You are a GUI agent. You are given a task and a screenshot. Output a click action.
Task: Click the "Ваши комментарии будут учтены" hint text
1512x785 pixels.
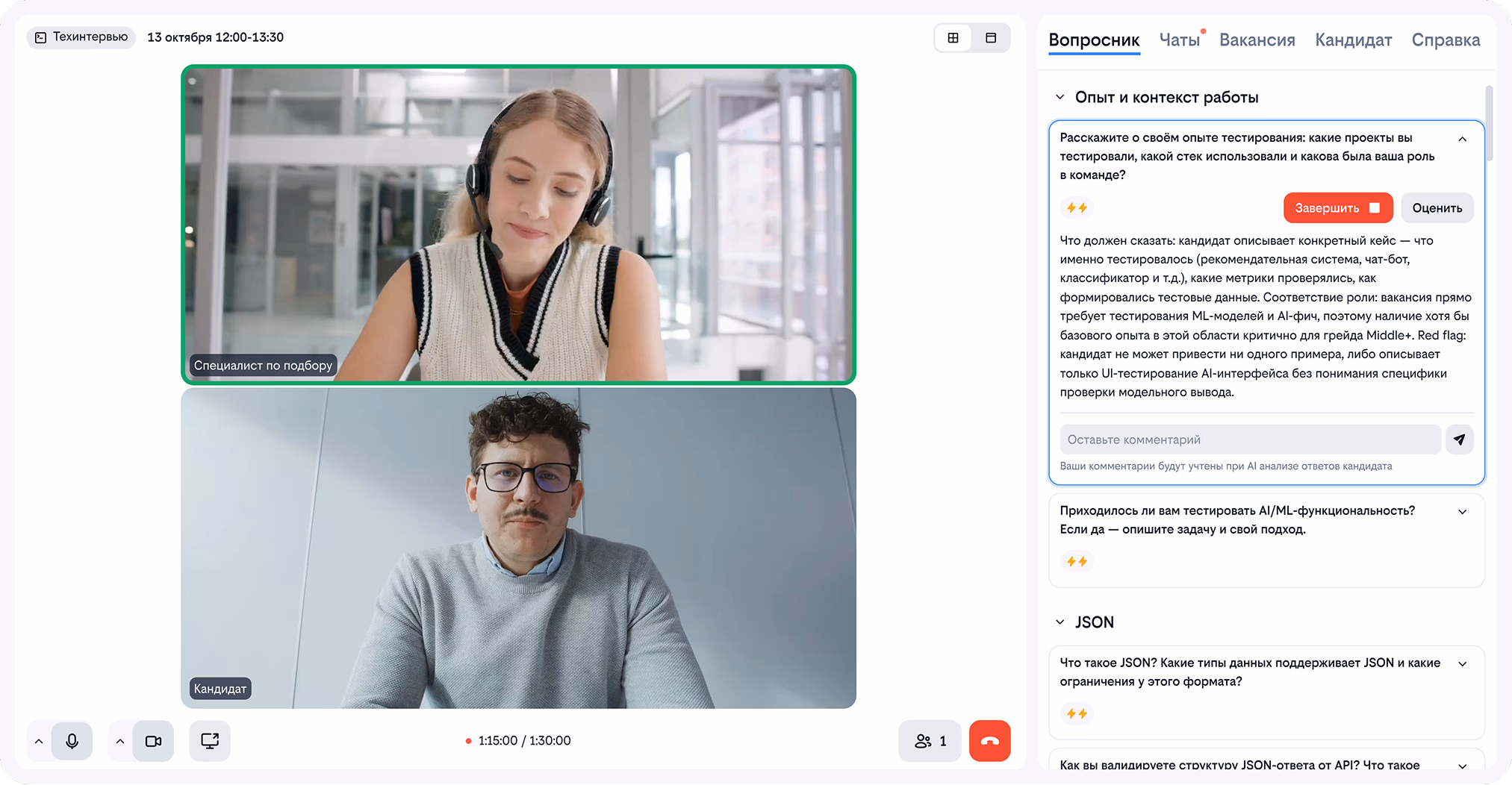click(1226, 466)
